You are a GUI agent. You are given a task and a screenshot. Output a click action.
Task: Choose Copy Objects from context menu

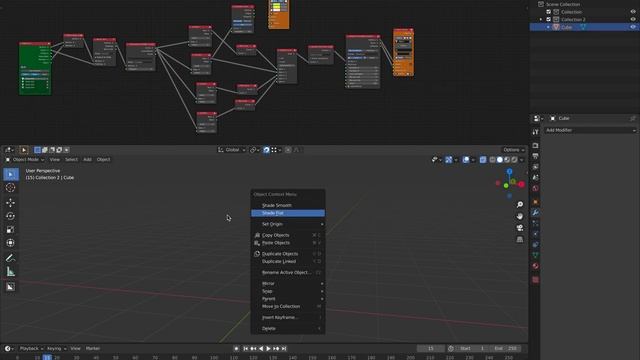288,235
